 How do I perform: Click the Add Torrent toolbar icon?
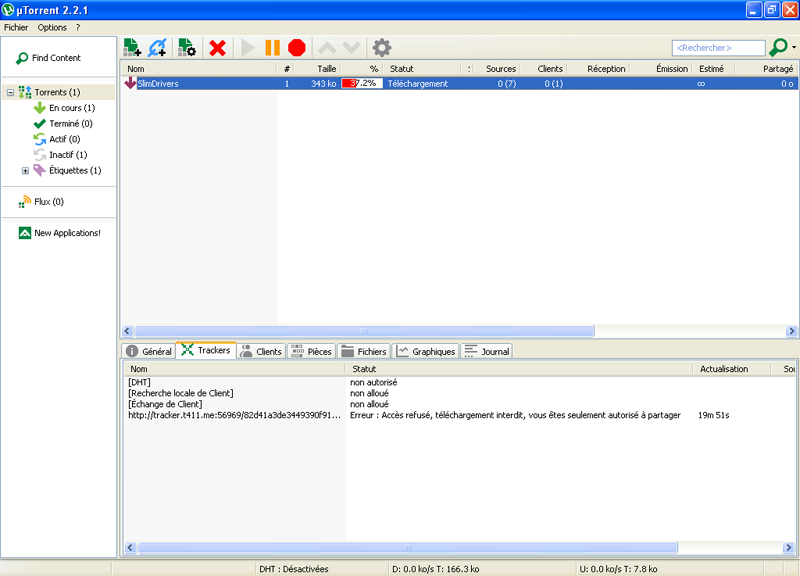(x=132, y=47)
